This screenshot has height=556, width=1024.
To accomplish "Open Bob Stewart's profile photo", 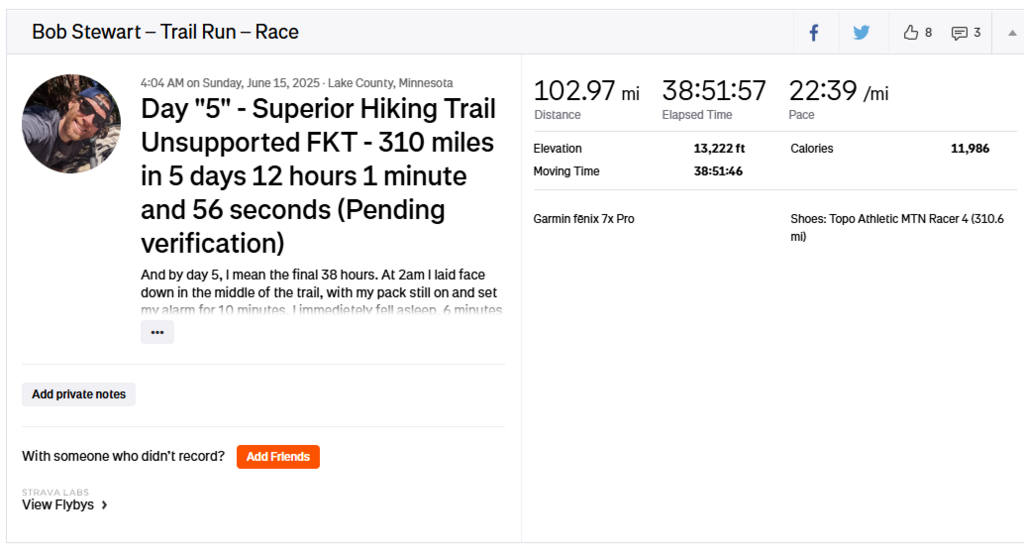I will [71, 124].
